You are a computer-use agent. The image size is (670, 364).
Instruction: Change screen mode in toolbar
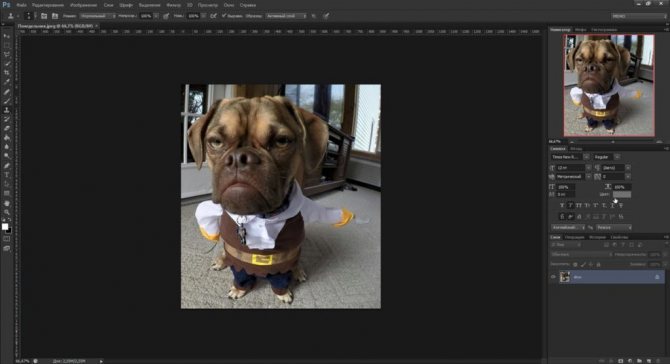6,248
